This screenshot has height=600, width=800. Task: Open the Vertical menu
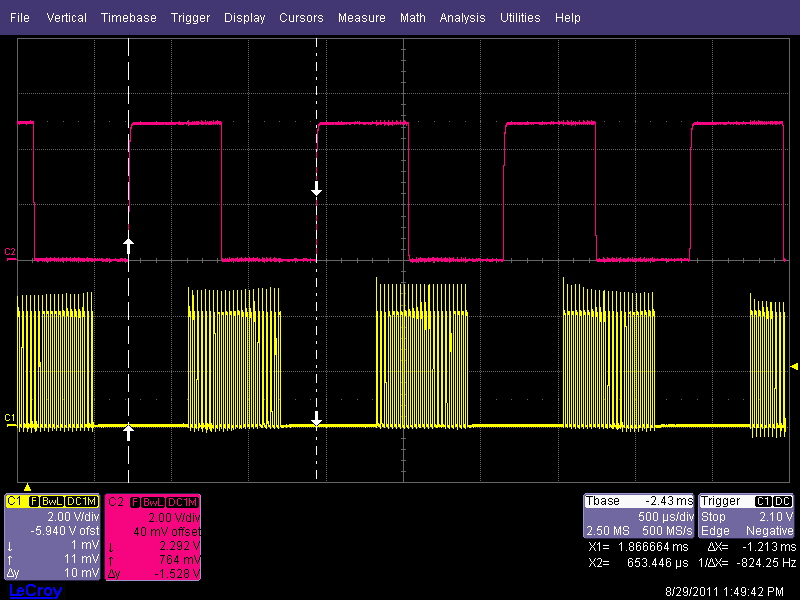click(x=67, y=17)
